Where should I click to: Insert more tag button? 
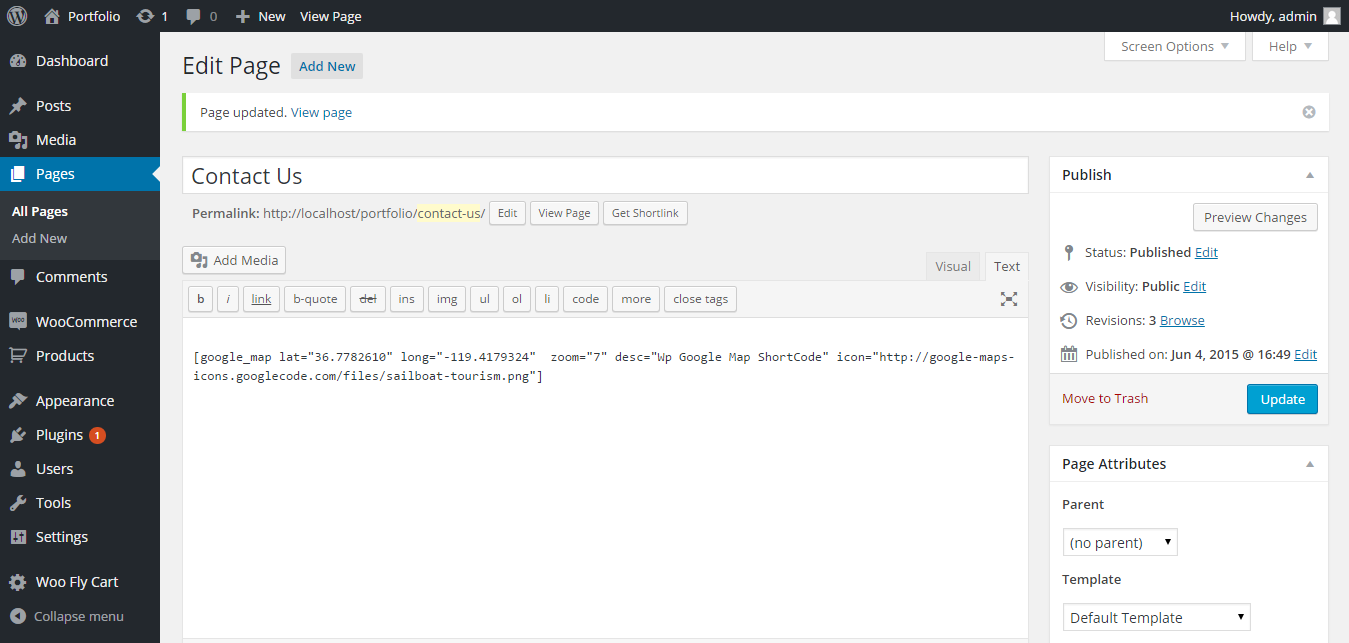coord(636,299)
